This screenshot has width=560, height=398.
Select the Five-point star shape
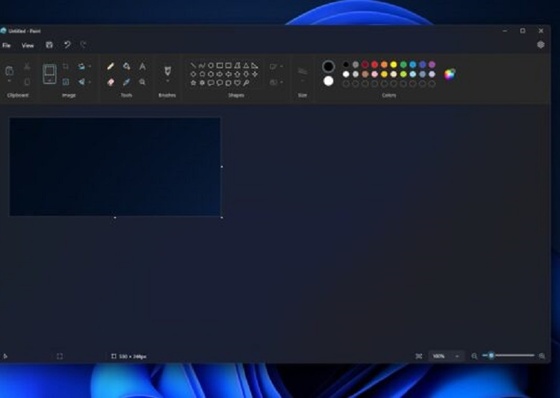(193, 83)
